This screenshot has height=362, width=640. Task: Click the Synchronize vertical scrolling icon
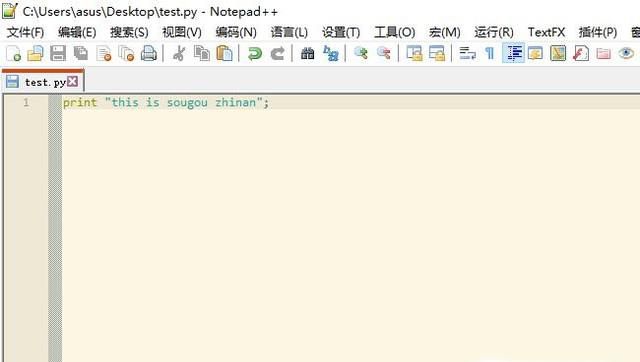click(x=414, y=53)
